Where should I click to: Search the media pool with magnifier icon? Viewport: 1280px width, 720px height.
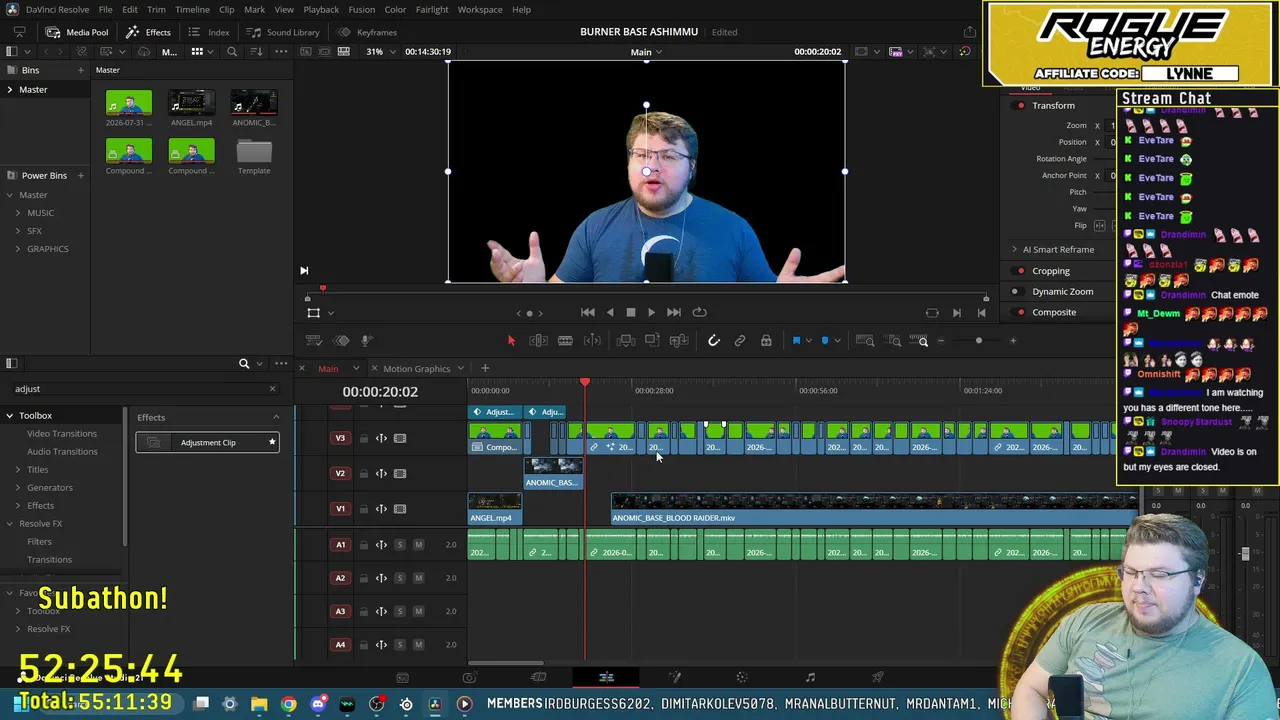click(x=232, y=52)
